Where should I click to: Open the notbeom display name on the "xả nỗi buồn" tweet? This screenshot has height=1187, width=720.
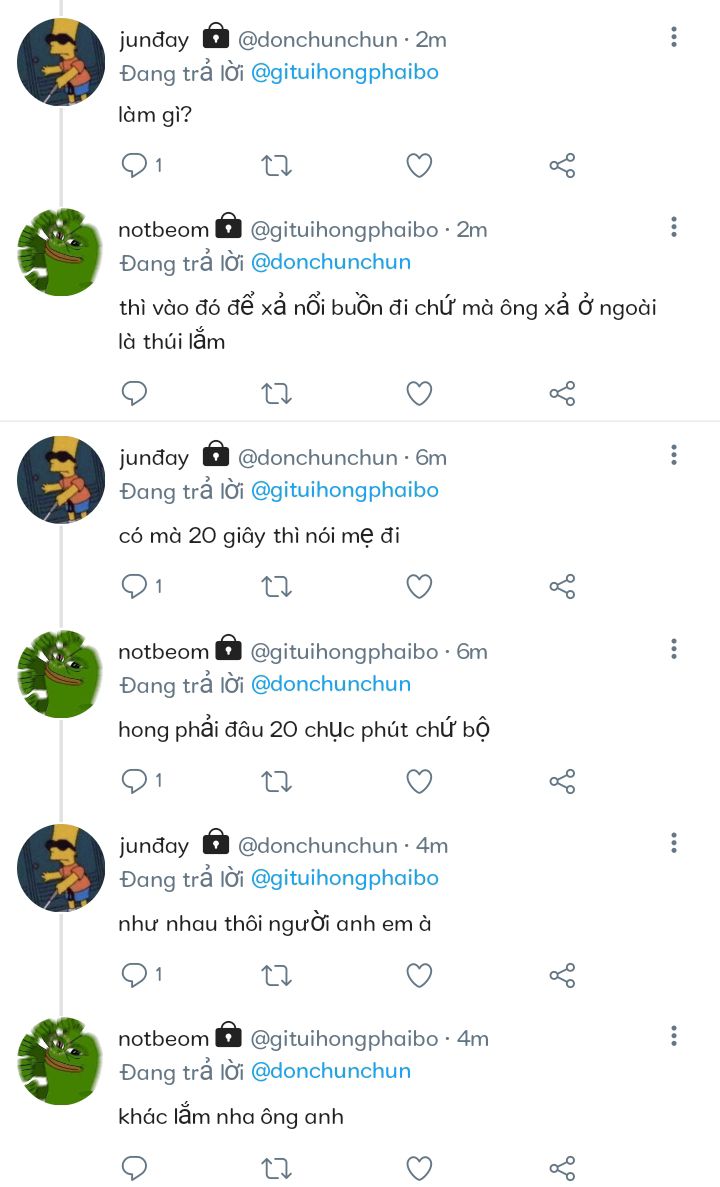(164, 230)
